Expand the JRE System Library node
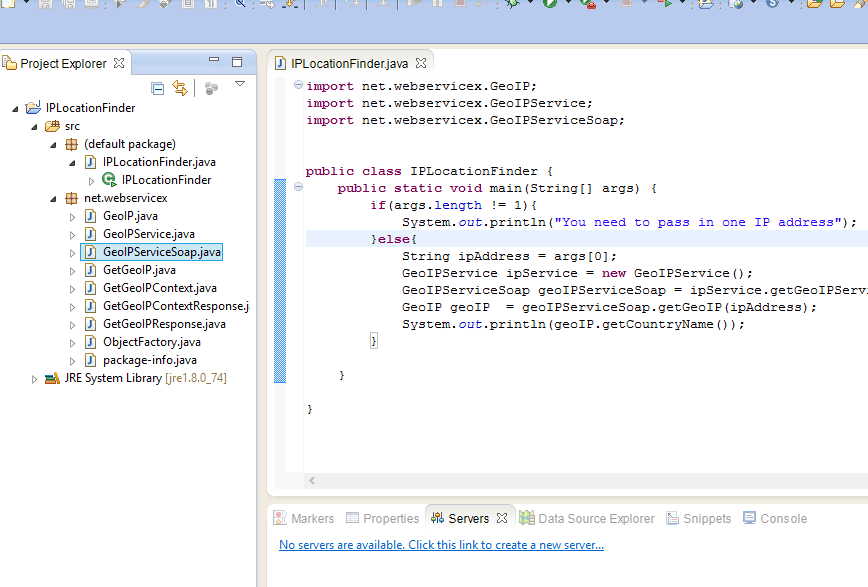This screenshot has width=868, height=587. click(34, 378)
